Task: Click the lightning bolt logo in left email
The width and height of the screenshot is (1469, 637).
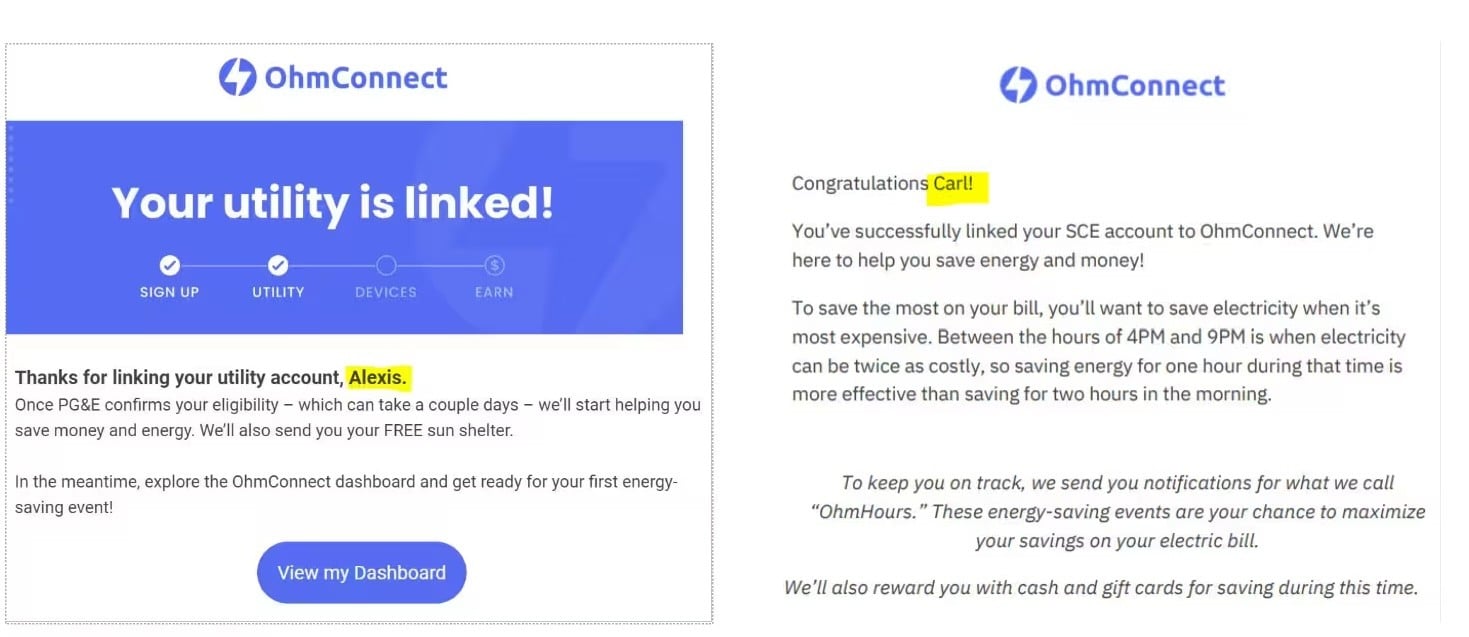Action: point(237,77)
